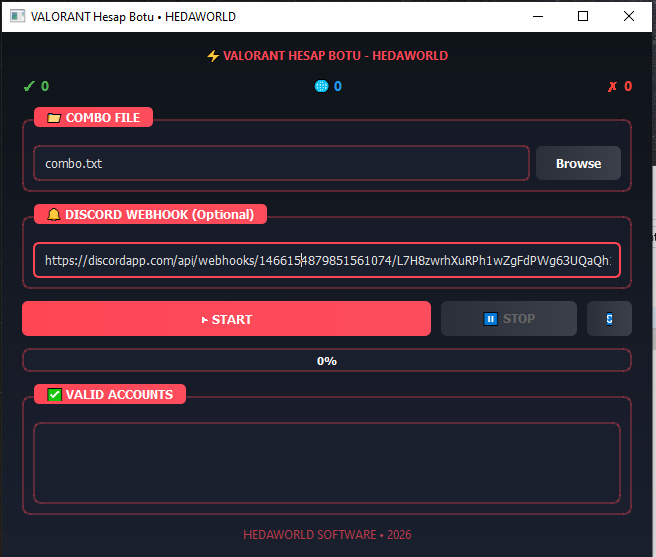Close the VALORANT Hesap Botu window
This screenshot has width=656, height=557.
click(x=629, y=16)
